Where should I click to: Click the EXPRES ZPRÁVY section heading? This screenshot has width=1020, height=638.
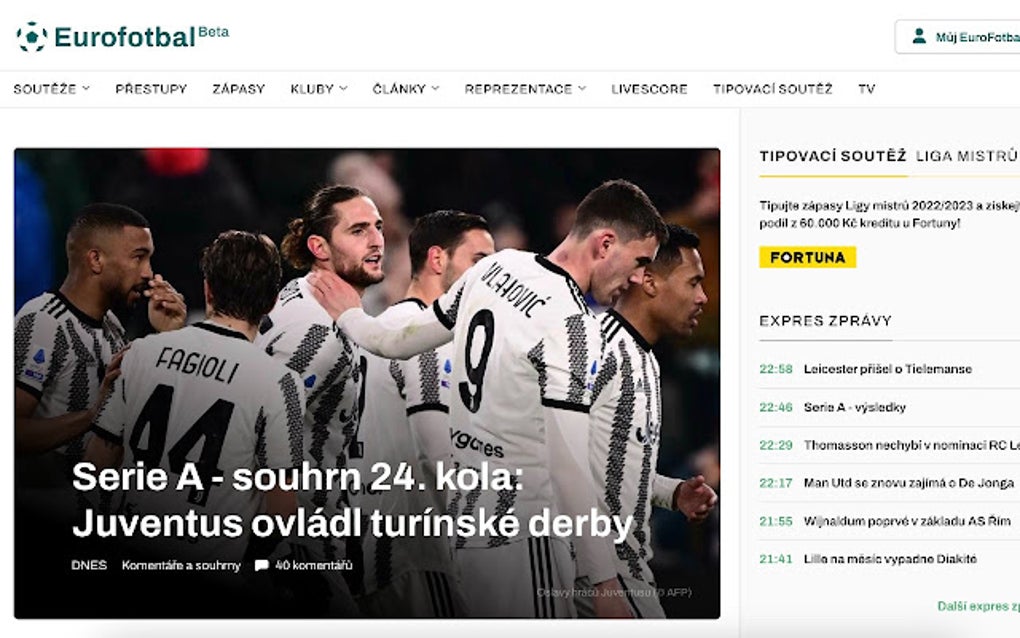(x=825, y=321)
